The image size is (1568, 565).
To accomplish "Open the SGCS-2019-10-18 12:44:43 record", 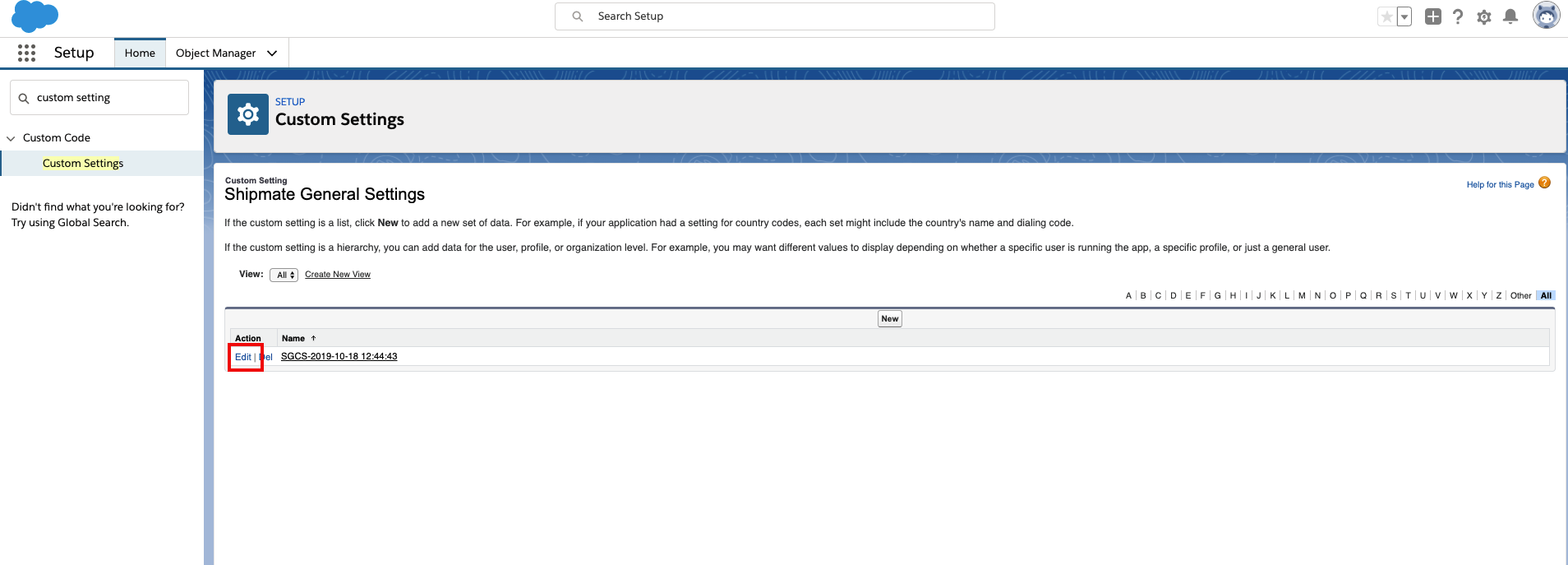I will [339, 357].
